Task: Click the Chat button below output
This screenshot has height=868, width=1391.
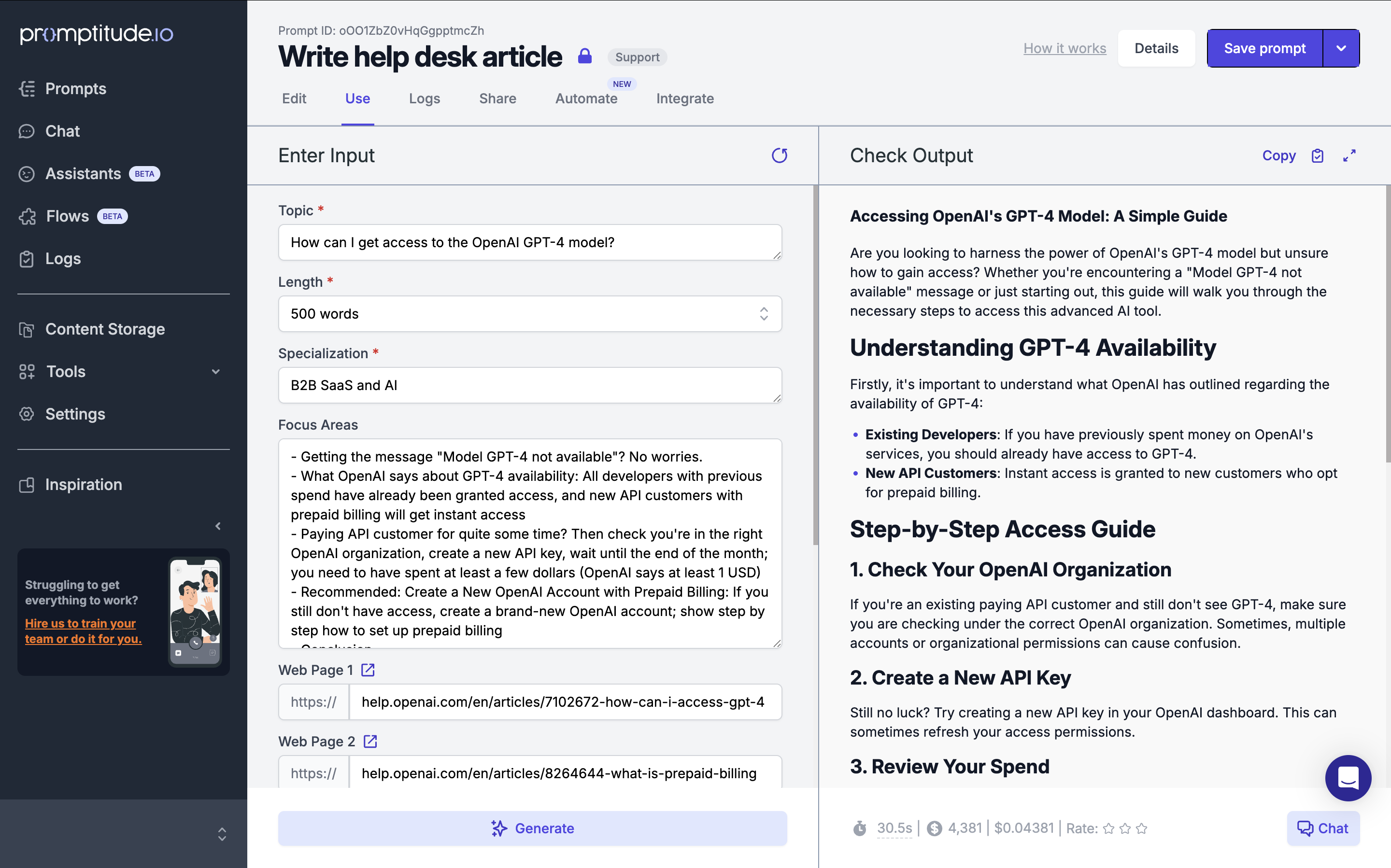Action: (1323, 828)
